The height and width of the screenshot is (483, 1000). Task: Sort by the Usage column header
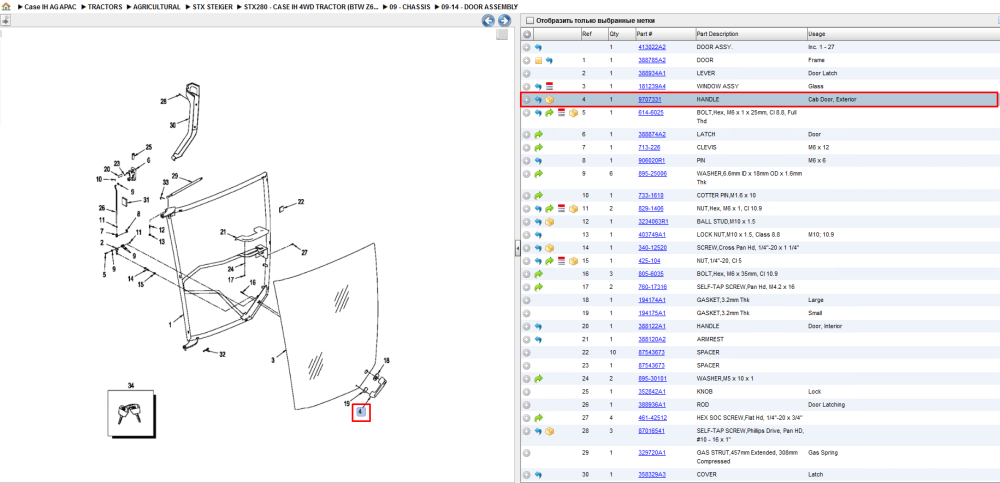902,34
